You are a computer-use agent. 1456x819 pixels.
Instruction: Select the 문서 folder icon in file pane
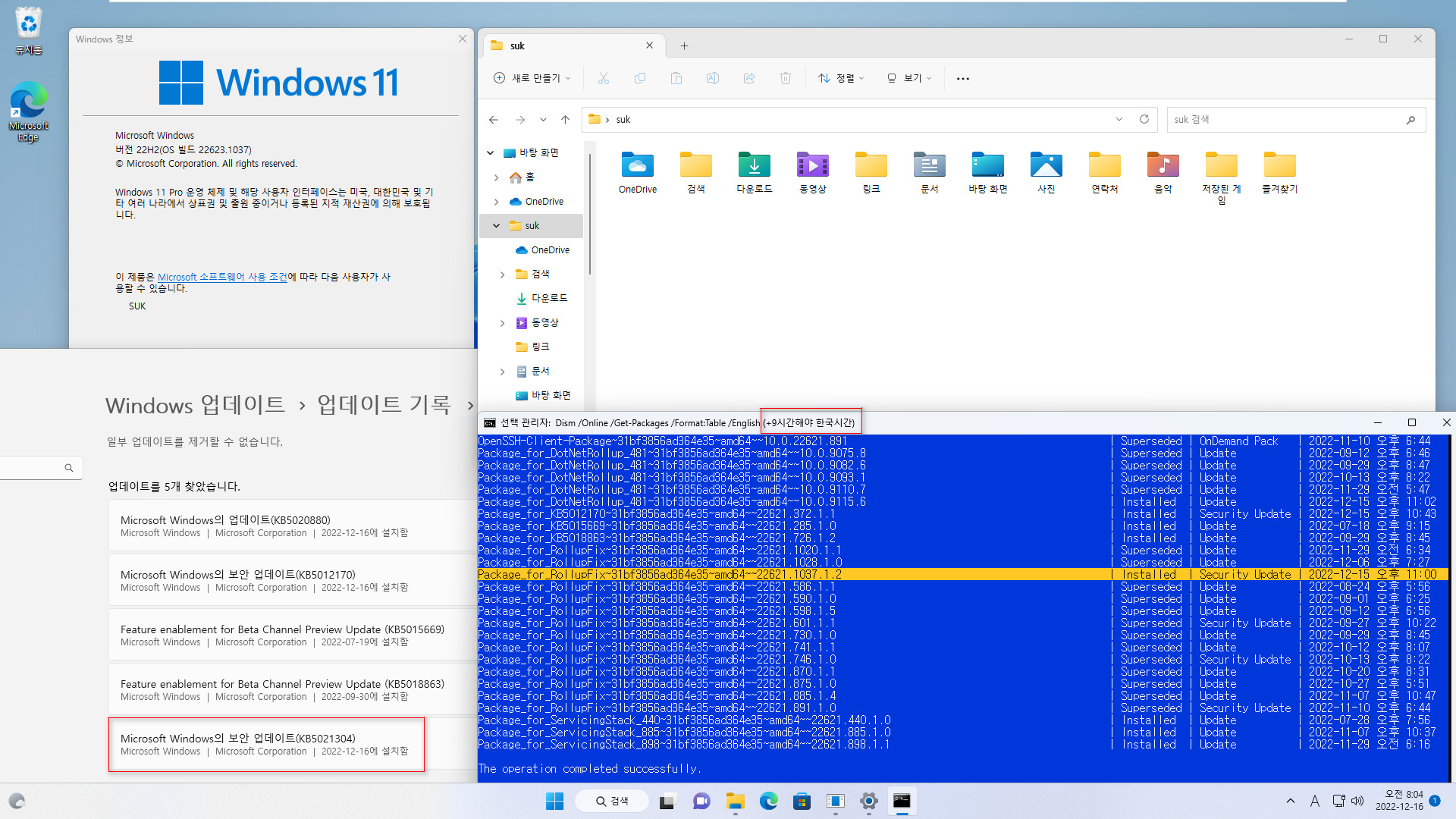(930, 173)
